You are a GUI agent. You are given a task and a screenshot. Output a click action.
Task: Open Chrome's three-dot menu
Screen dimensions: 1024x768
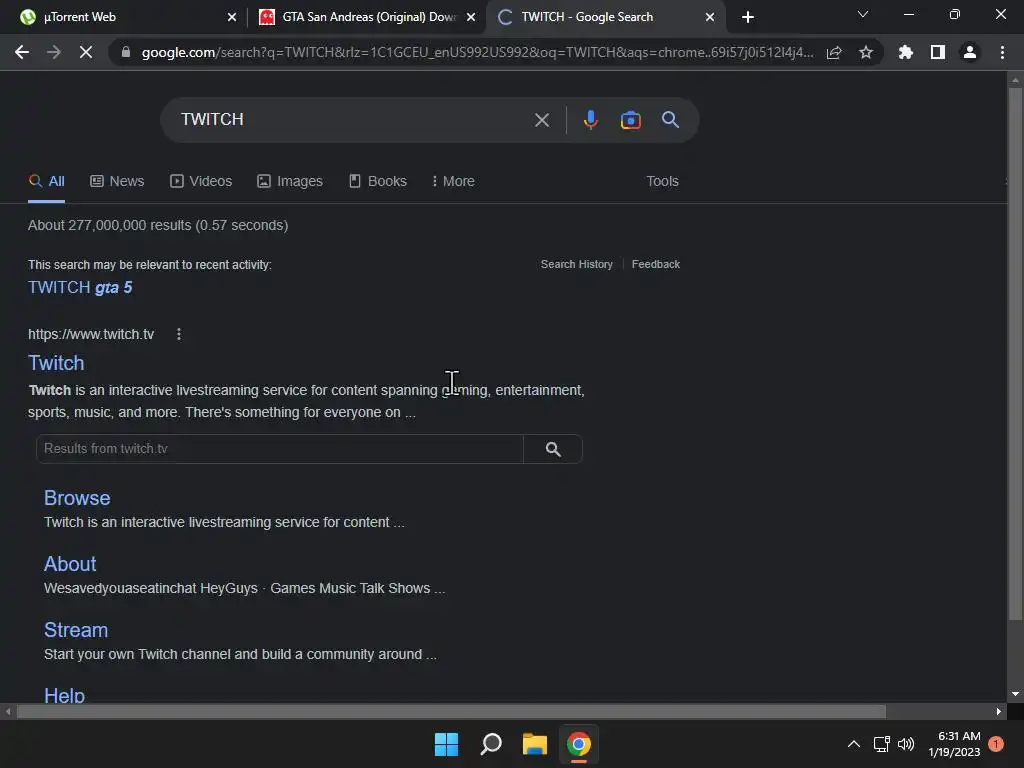pyautogui.click(x=1002, y=52)
